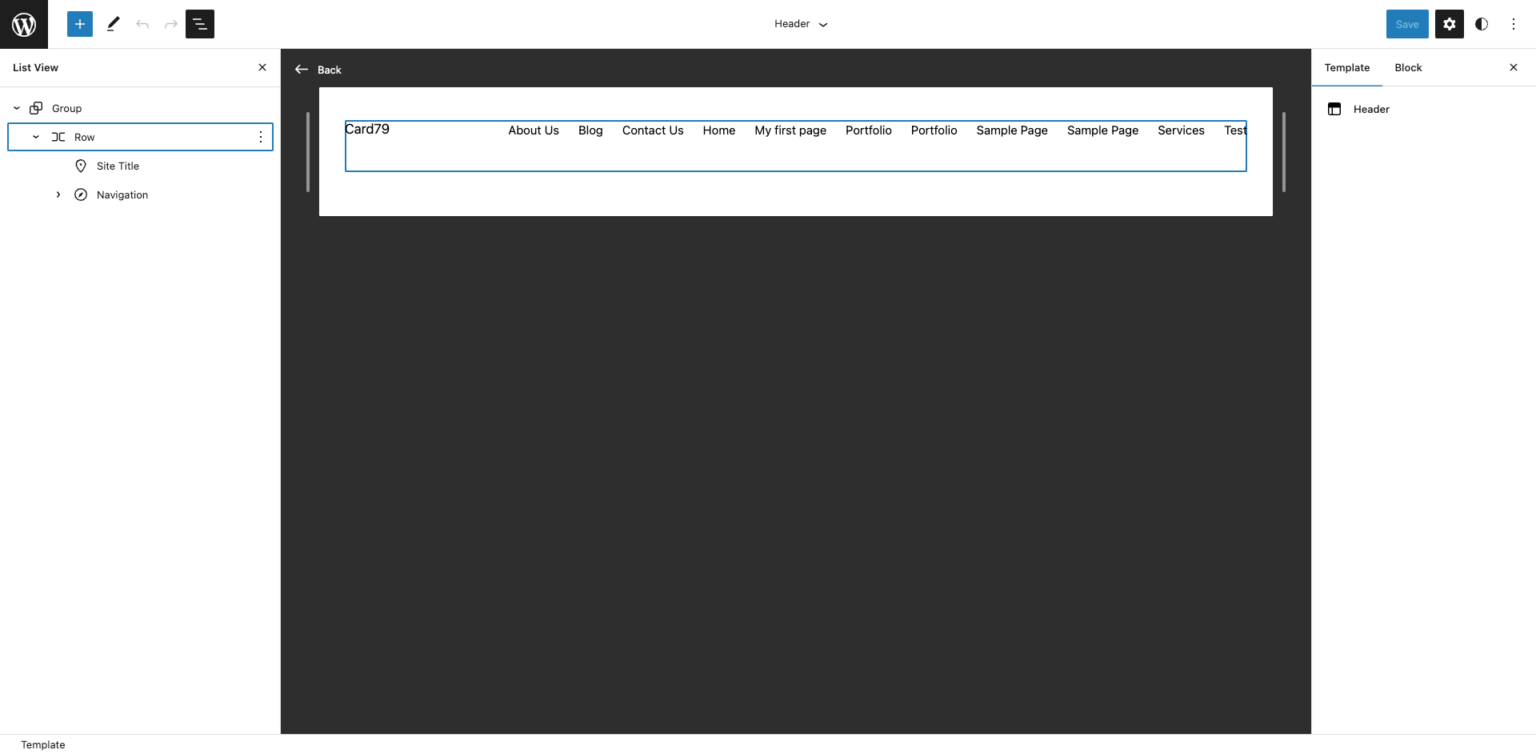Click the Redo arrow

(x=171, y=24)
